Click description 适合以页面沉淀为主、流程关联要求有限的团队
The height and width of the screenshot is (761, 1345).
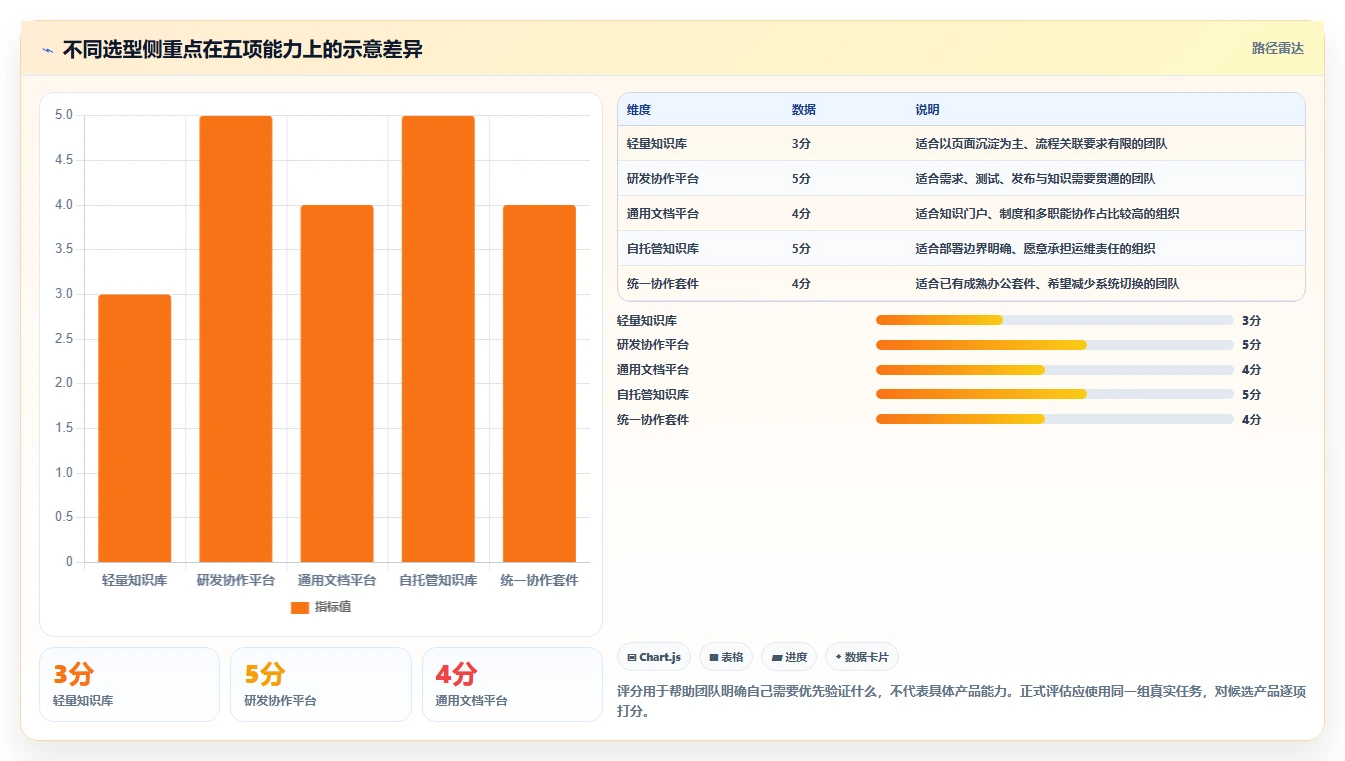coord(1041,144)
